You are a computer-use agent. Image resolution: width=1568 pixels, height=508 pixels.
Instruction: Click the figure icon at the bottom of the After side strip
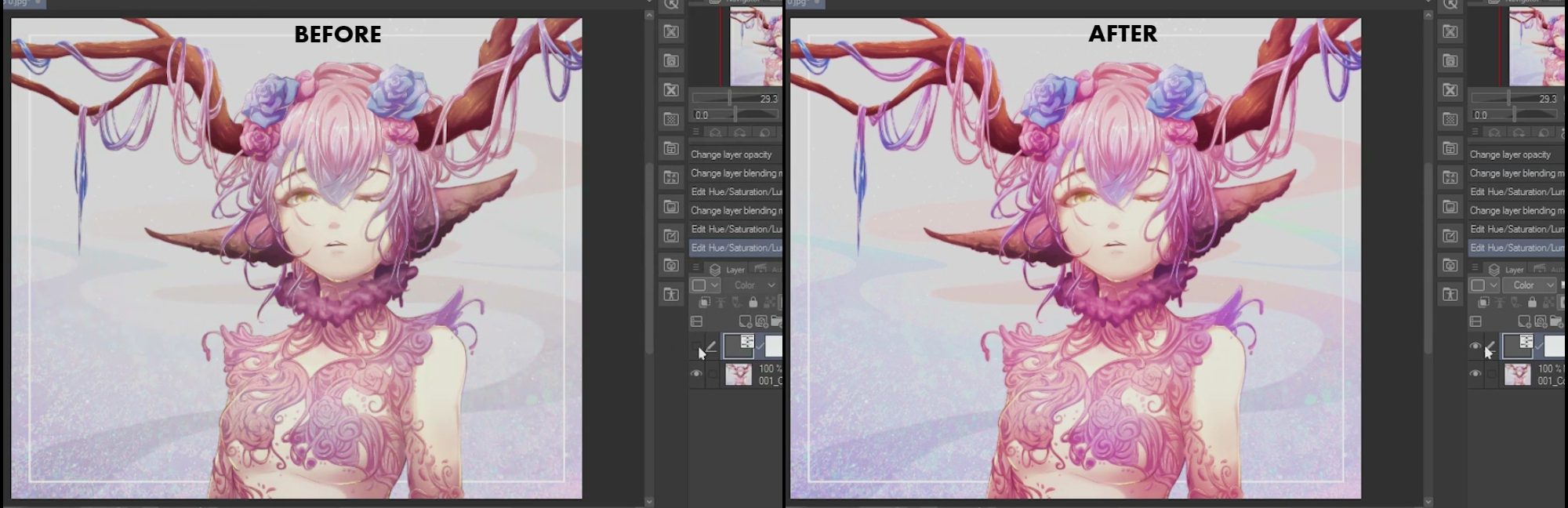[1450, 295]
